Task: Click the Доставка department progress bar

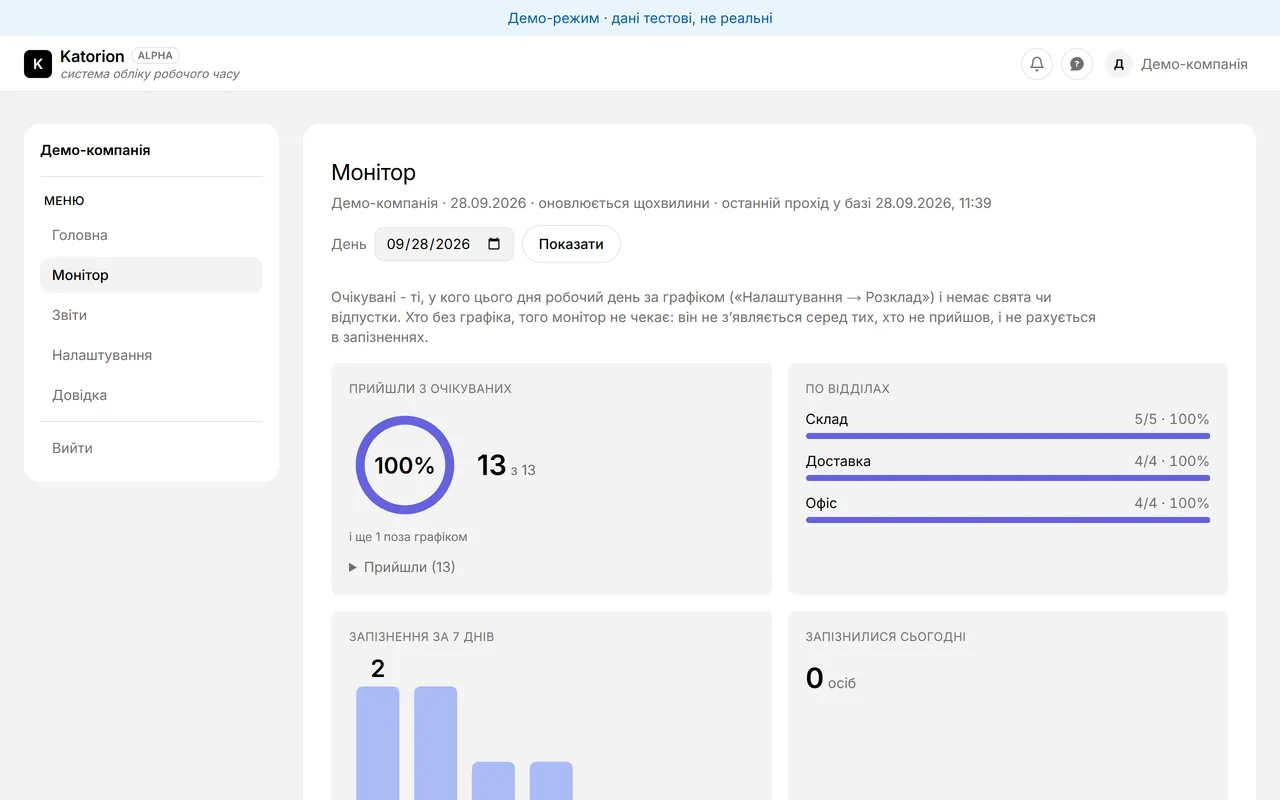Action: (1008, 478)
